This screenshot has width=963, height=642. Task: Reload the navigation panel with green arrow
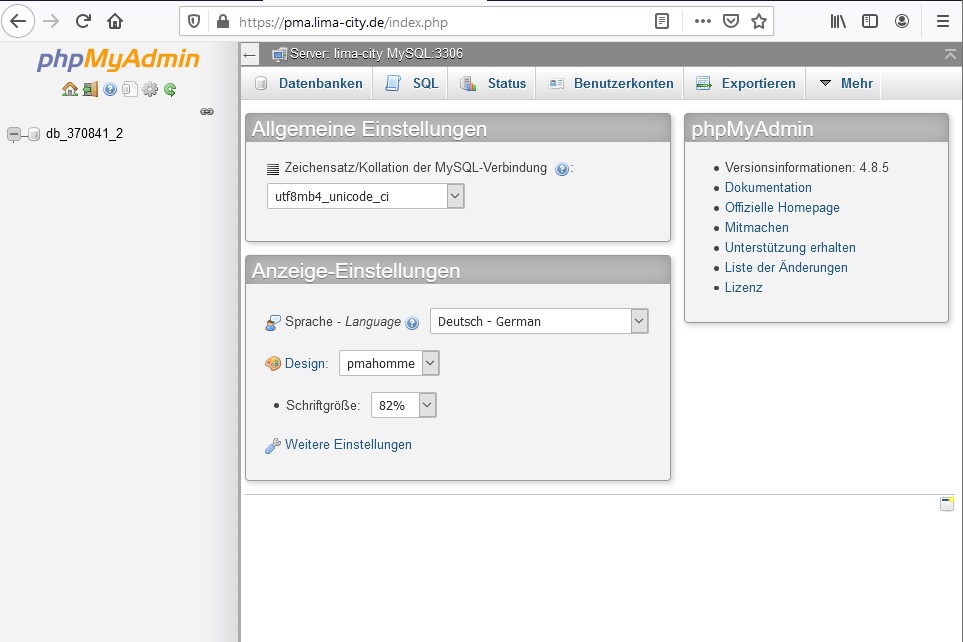(170, 89)
